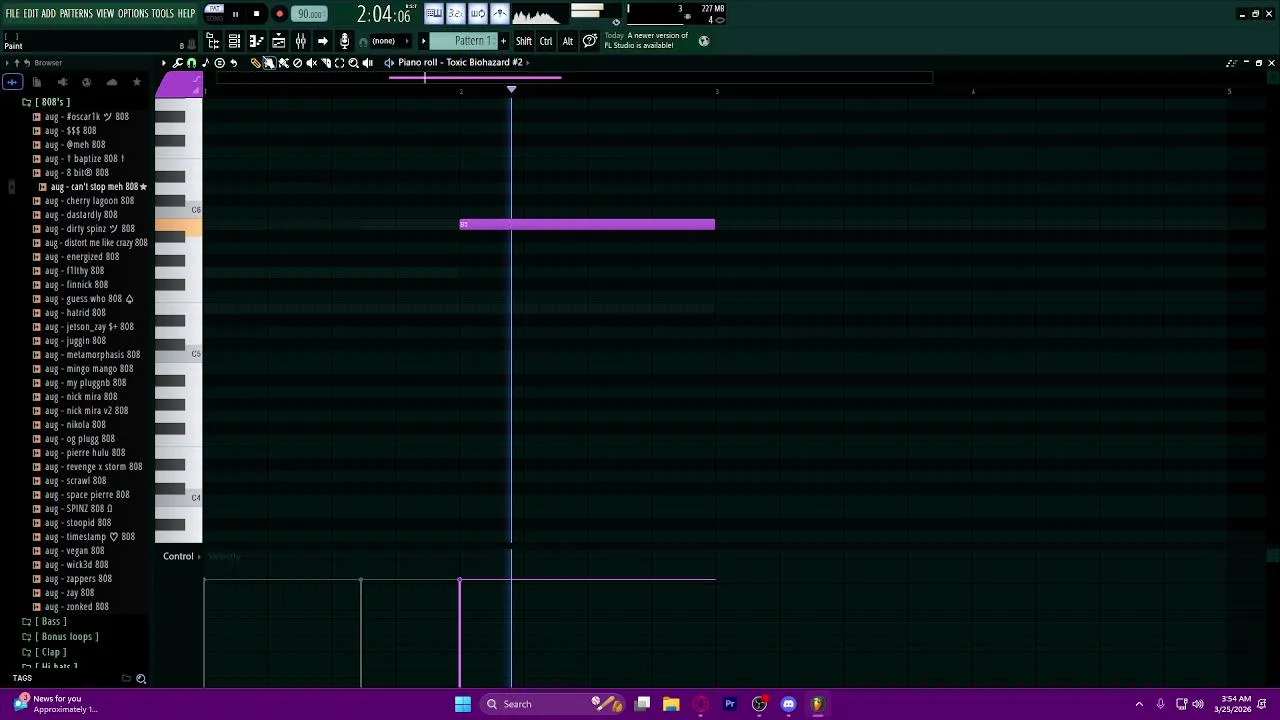Select the Zoom magnifier tool in piano roll
This screenshot has width=1280, height=720.
[x=353, y=63]
